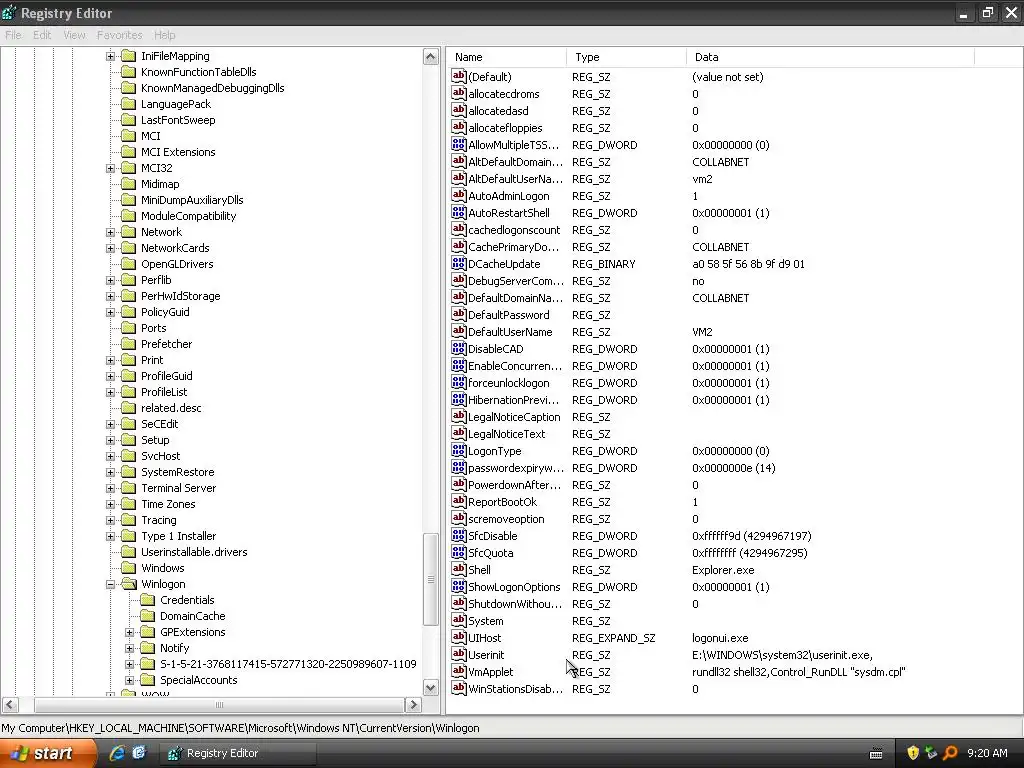Select the LegalNoticeCaption value
This screenshot has height=768, width=1024.
pyautogui.click(x=514, y=417)
